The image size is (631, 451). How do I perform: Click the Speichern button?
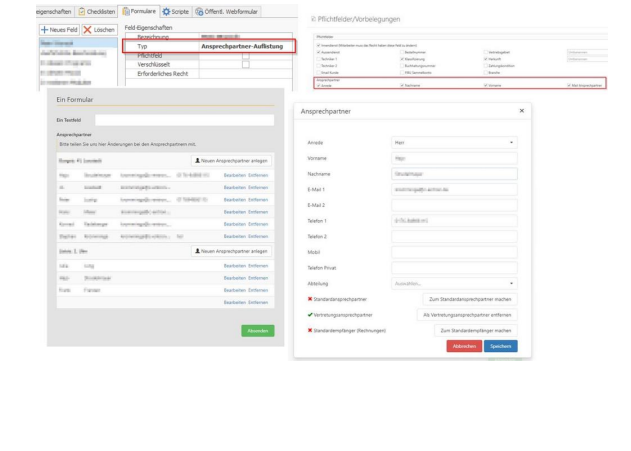(499, 345)
